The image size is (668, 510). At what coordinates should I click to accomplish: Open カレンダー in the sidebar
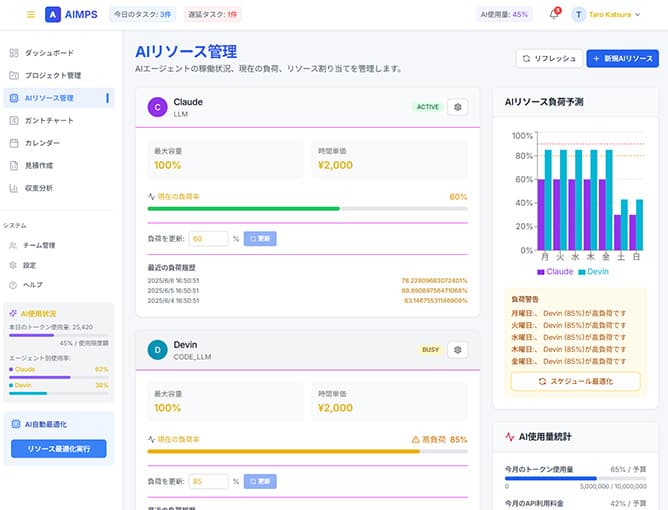click(x=59, y=143)
